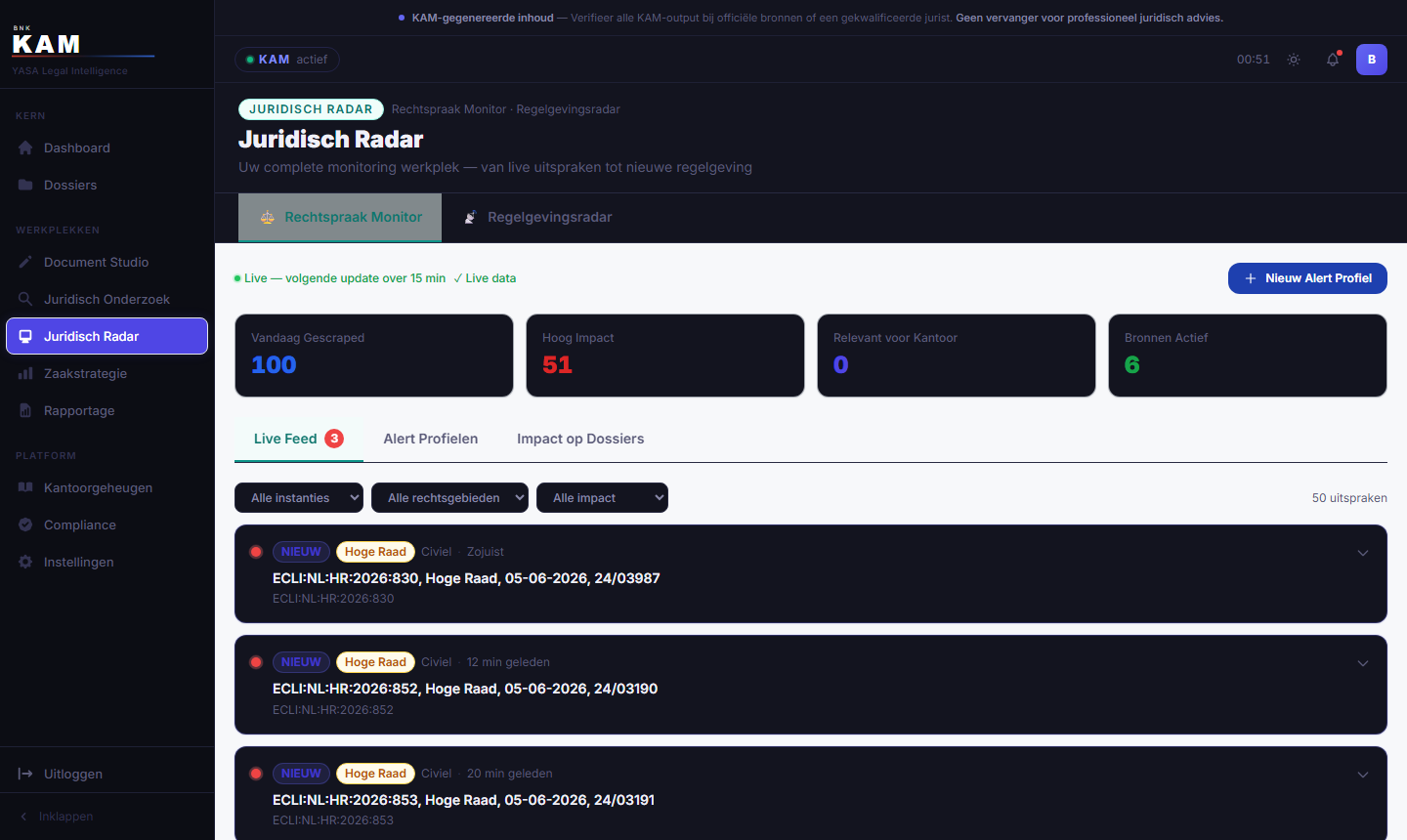Viewport: 1407px width, 840px height.
Task: Open user avatar B menu
Action: coord(1372,60)
